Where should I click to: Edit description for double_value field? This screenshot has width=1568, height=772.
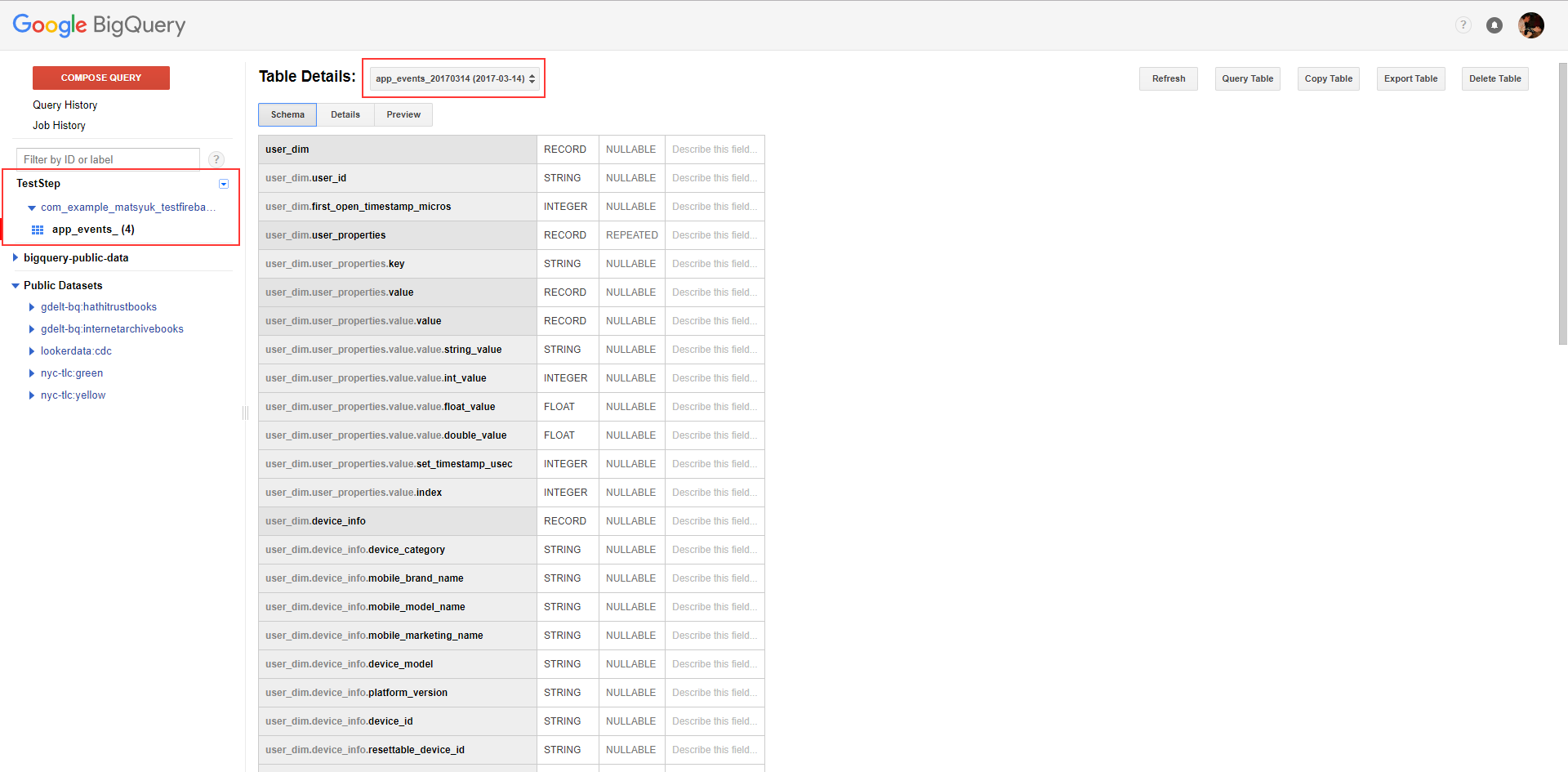click(715, 435)
